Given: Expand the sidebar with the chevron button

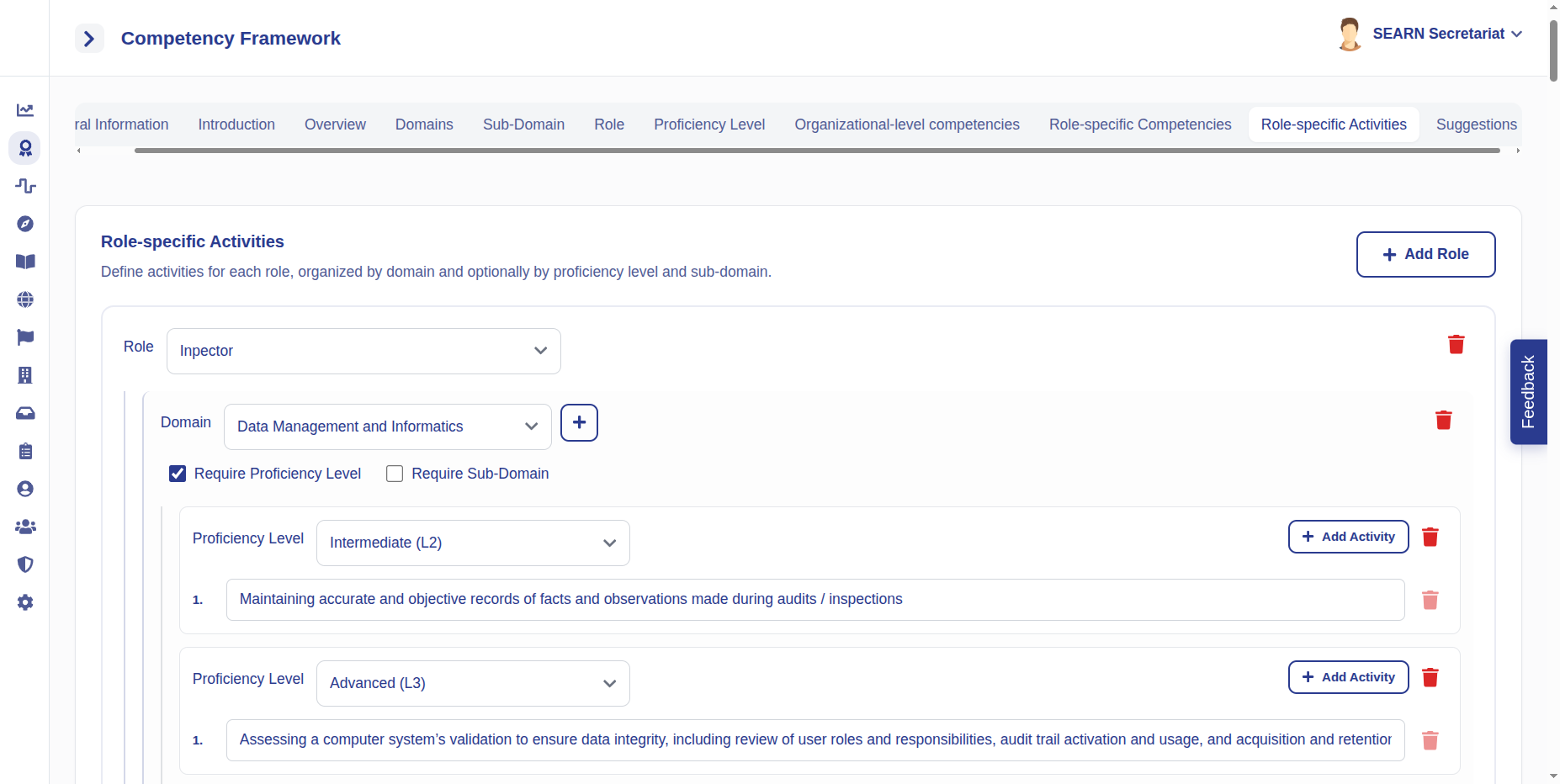Looking at the screenshot, I should [89, 39].
